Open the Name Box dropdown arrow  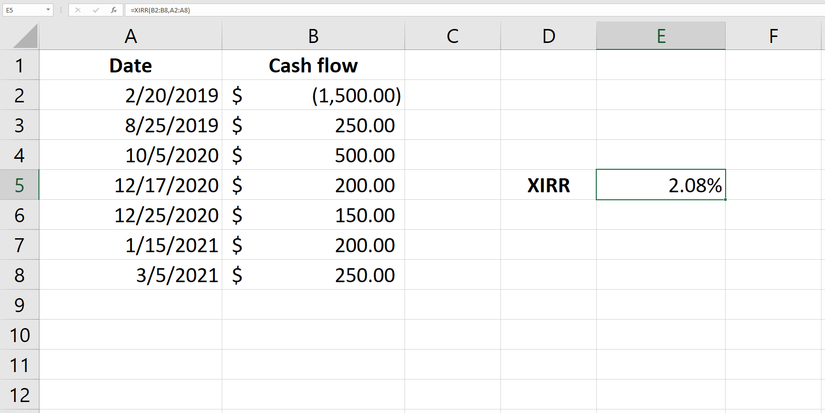[x=48, y=10]
